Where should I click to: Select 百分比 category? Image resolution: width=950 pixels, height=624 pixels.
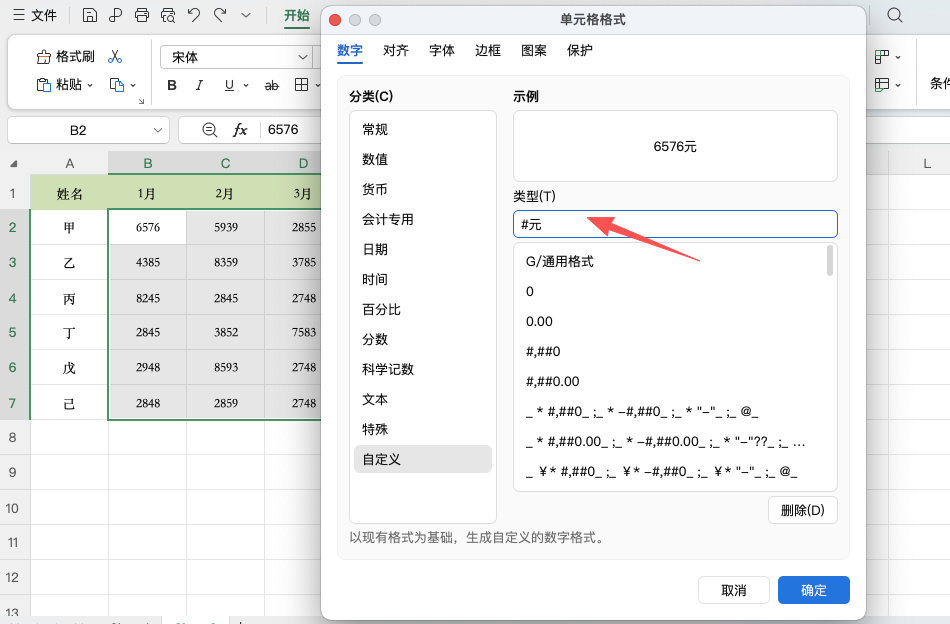point(422,310)
